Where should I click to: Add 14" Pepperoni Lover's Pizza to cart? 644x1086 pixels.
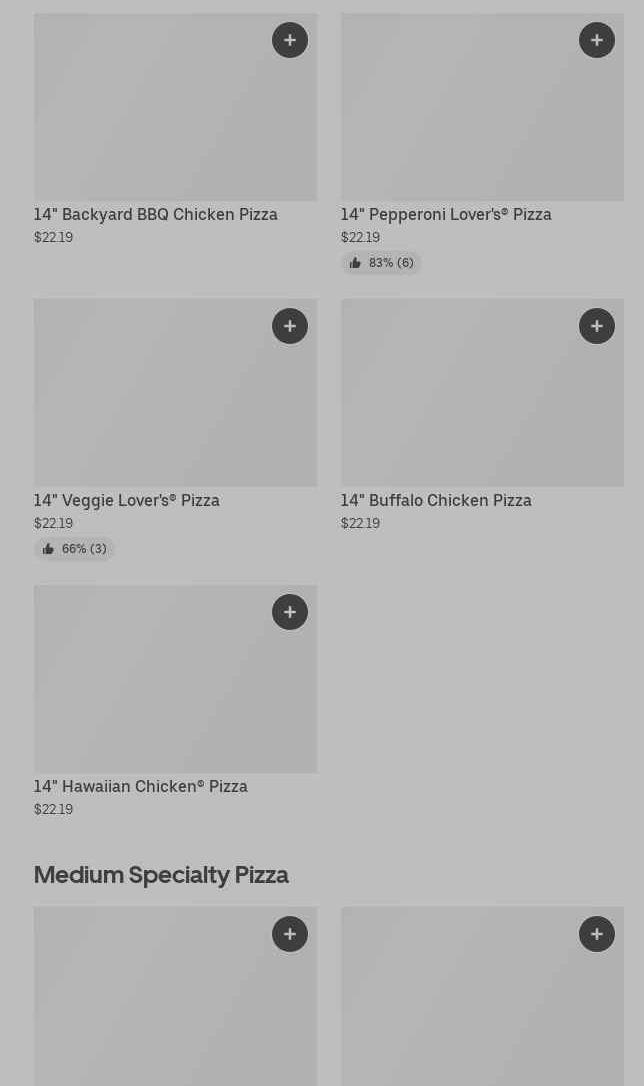tap(597, 40)
